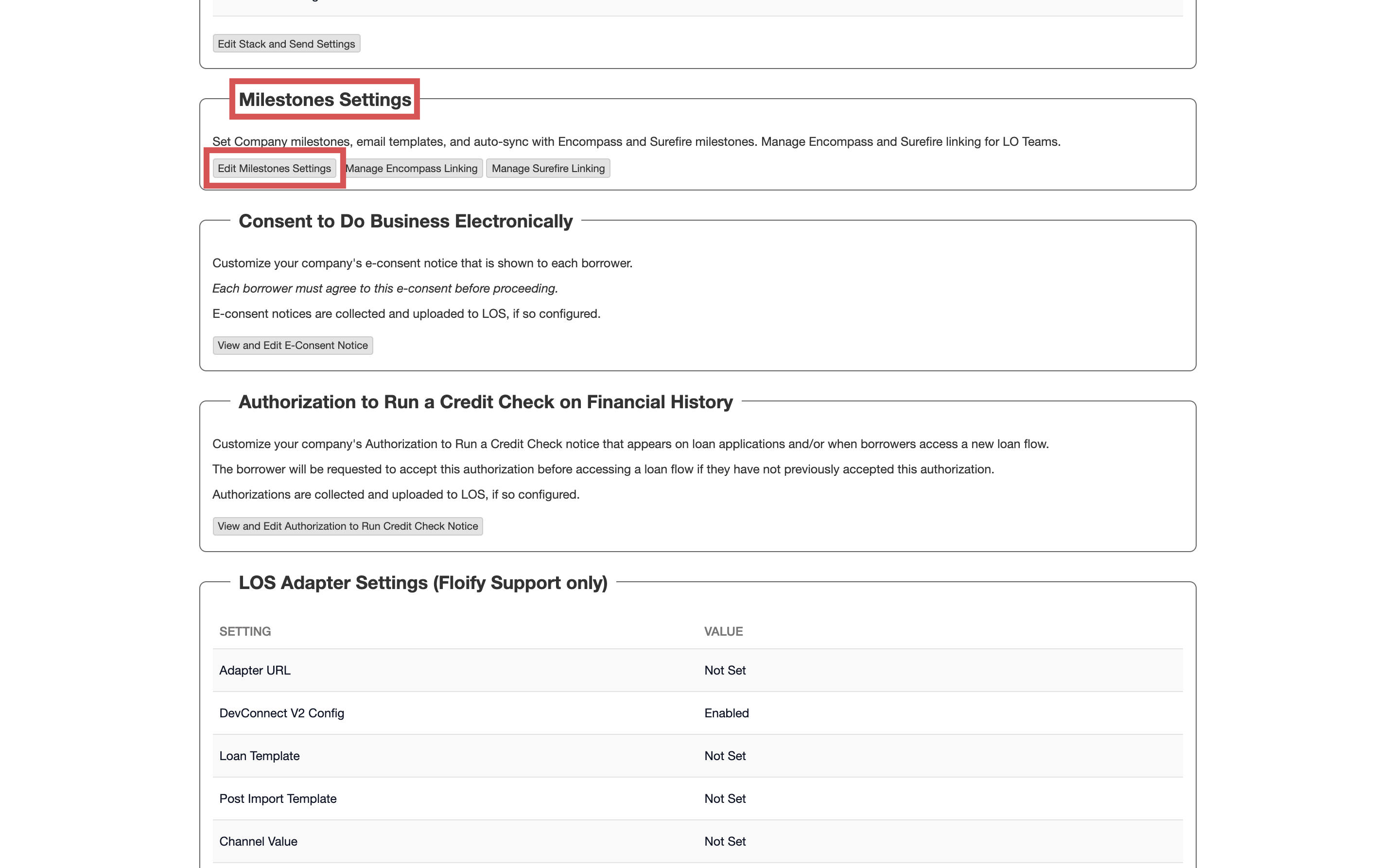Viewport: 1394px width, 868px height.
Task: Click the SETTING column header
Action: coord(245,631)
